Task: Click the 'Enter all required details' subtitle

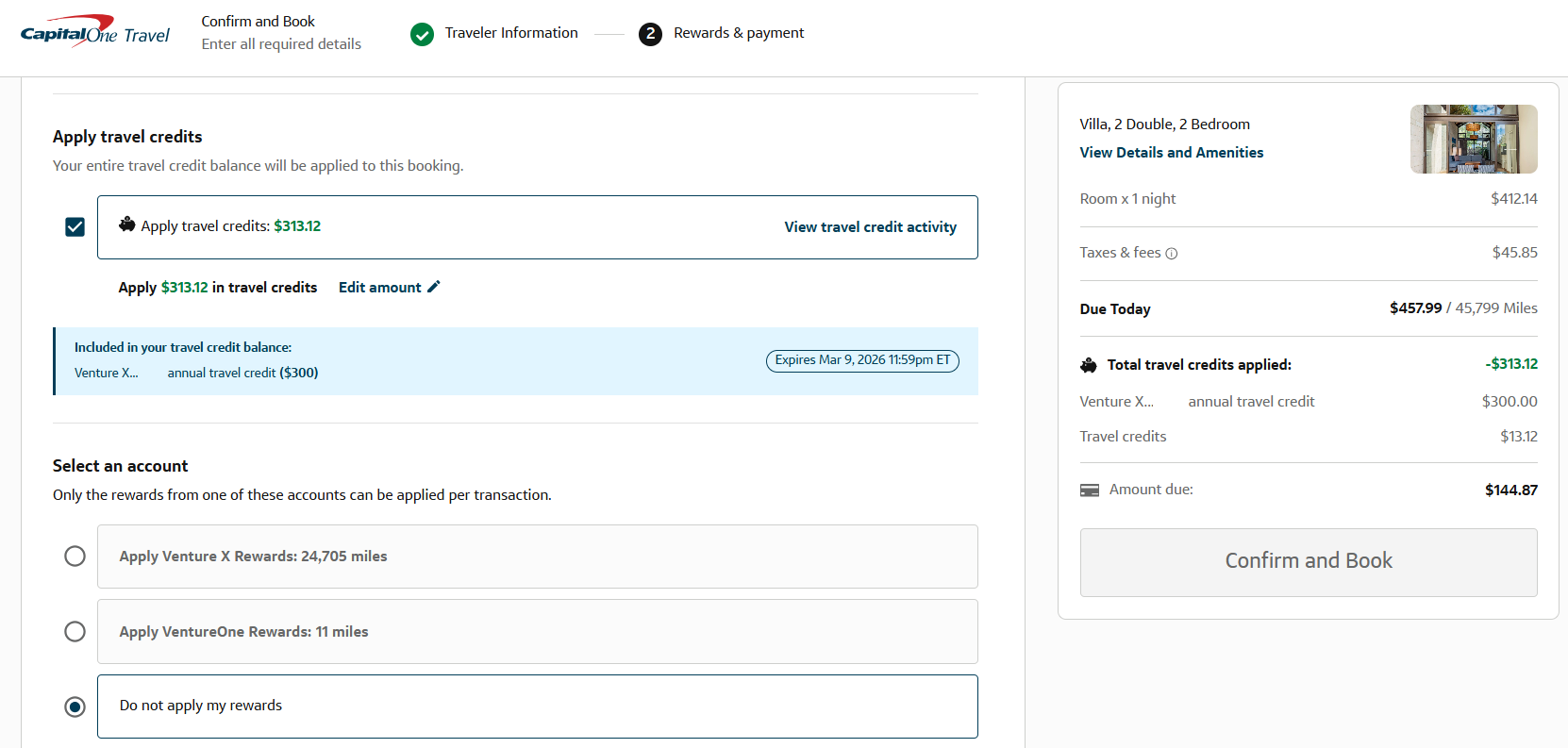Action: coord(281,44)
